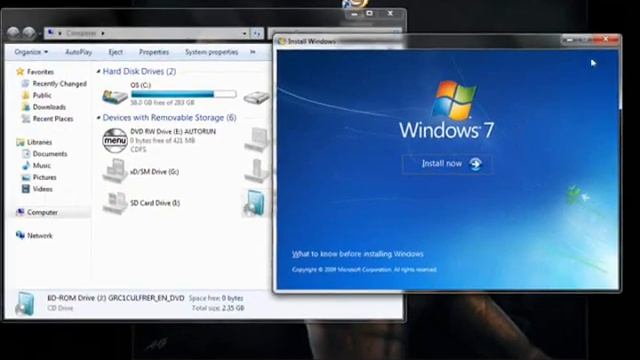Click 58.0 GB free of 283 GB text

(162, 103)
